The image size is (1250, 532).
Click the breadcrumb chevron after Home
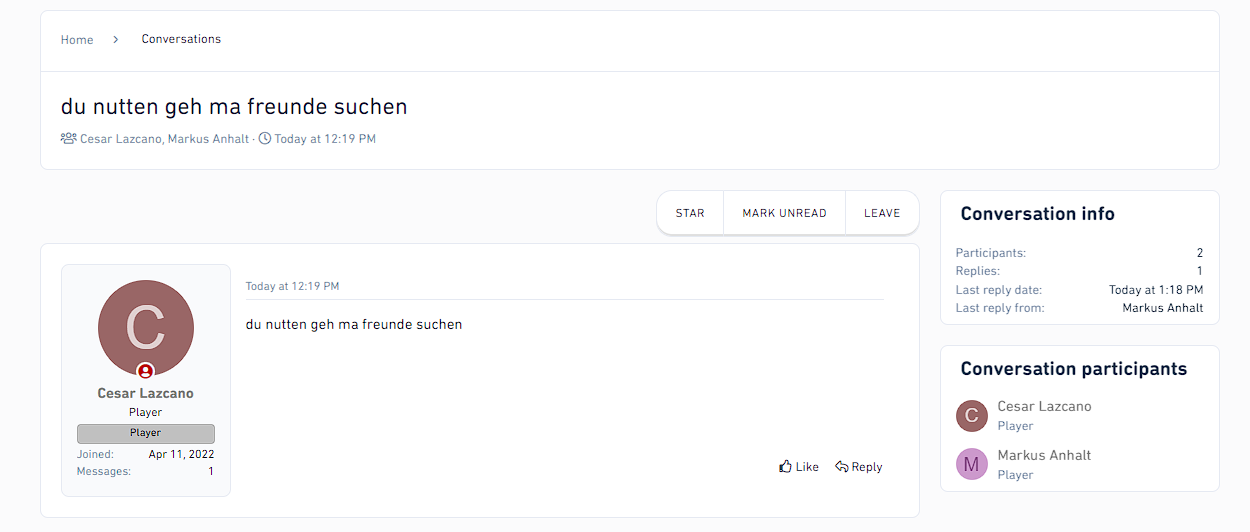[116, 40]
